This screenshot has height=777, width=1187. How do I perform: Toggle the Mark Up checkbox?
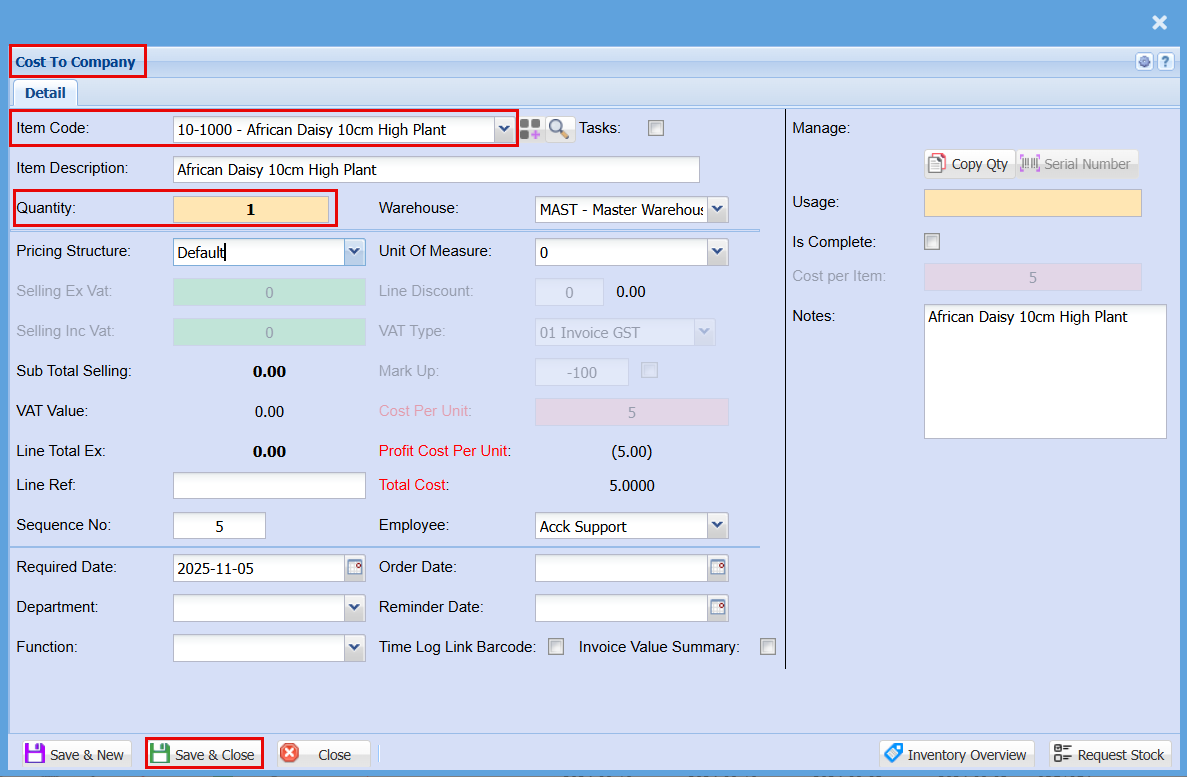tap(650, 370)
